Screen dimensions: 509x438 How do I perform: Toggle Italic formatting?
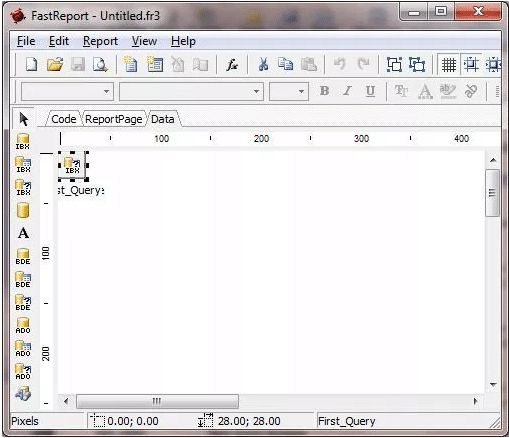(347, 91)
